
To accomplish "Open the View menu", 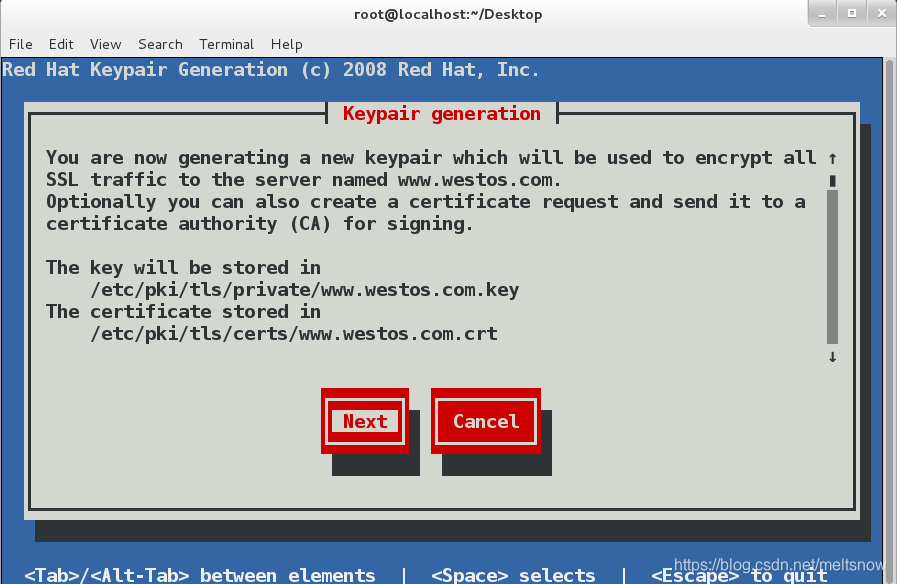I will pos(105,44).
